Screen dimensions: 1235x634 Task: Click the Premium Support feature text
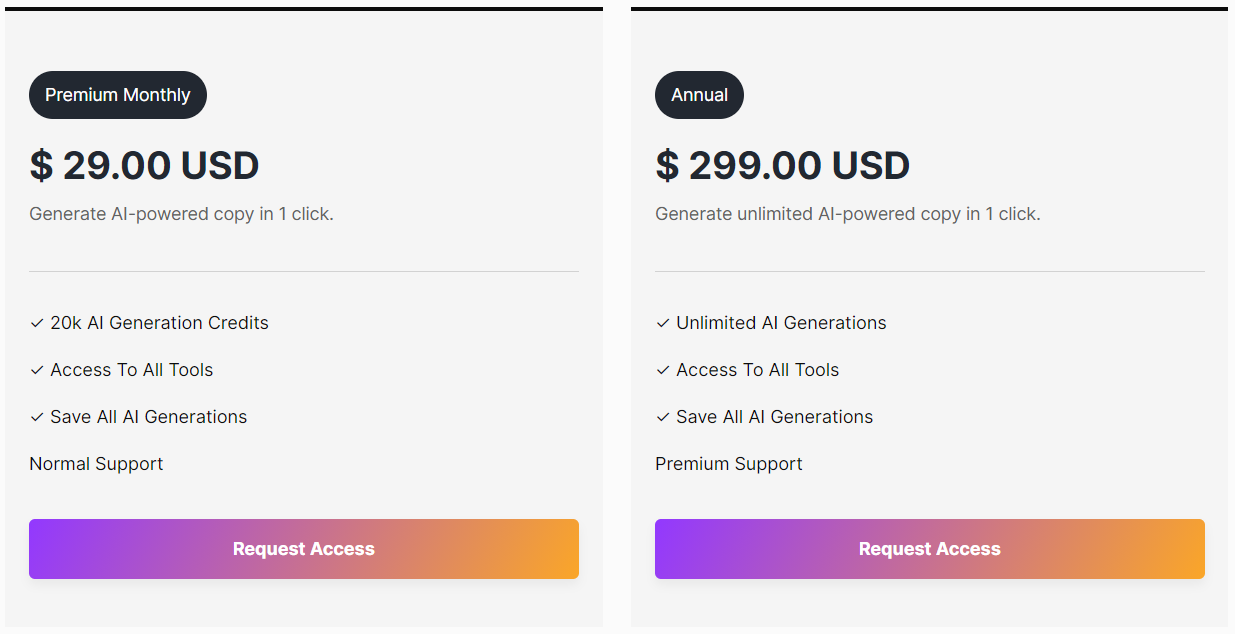[x=729, y=464]
